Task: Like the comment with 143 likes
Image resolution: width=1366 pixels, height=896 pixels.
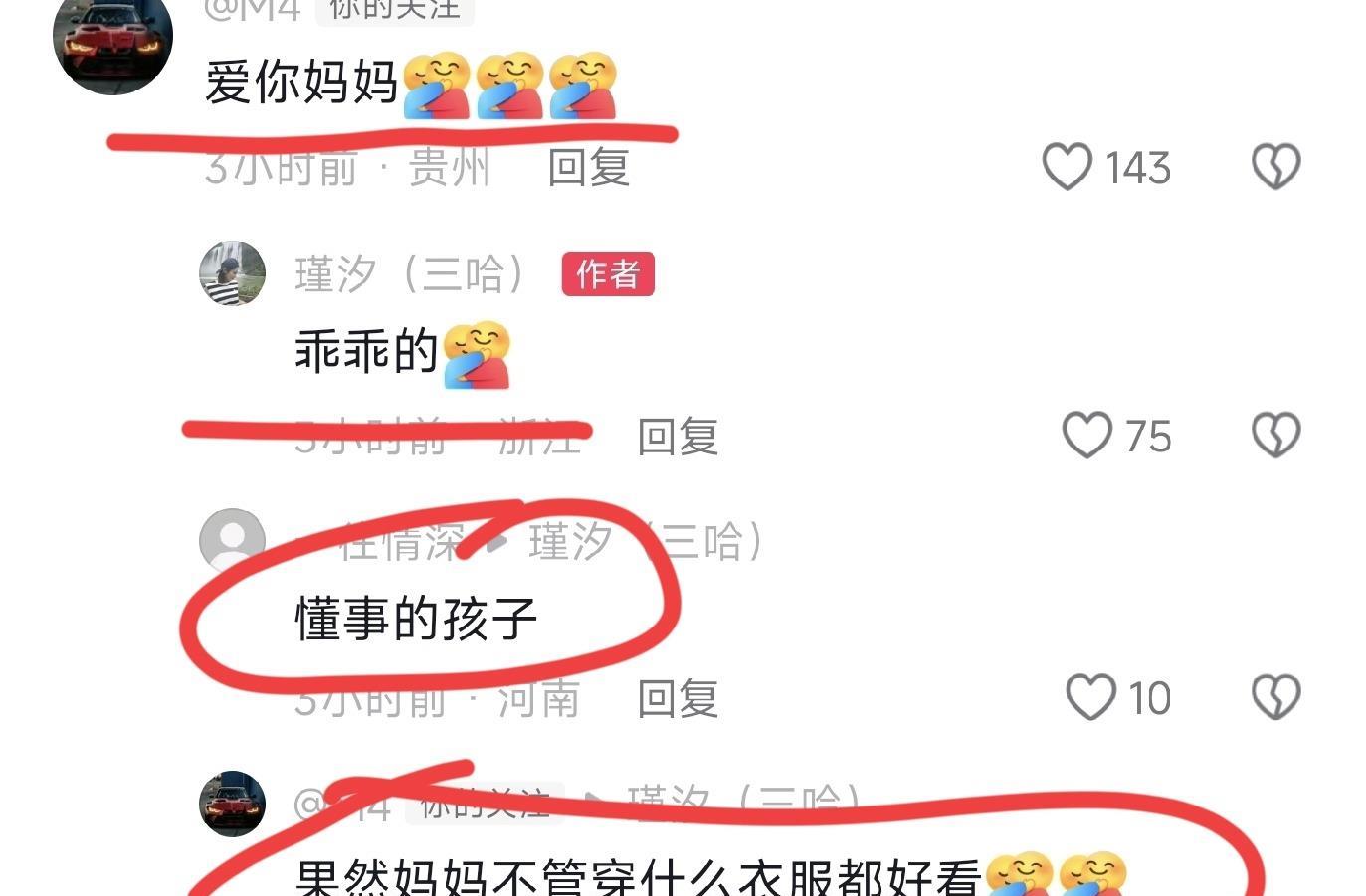Action: pyautogui.click(x=1067, y=166)
